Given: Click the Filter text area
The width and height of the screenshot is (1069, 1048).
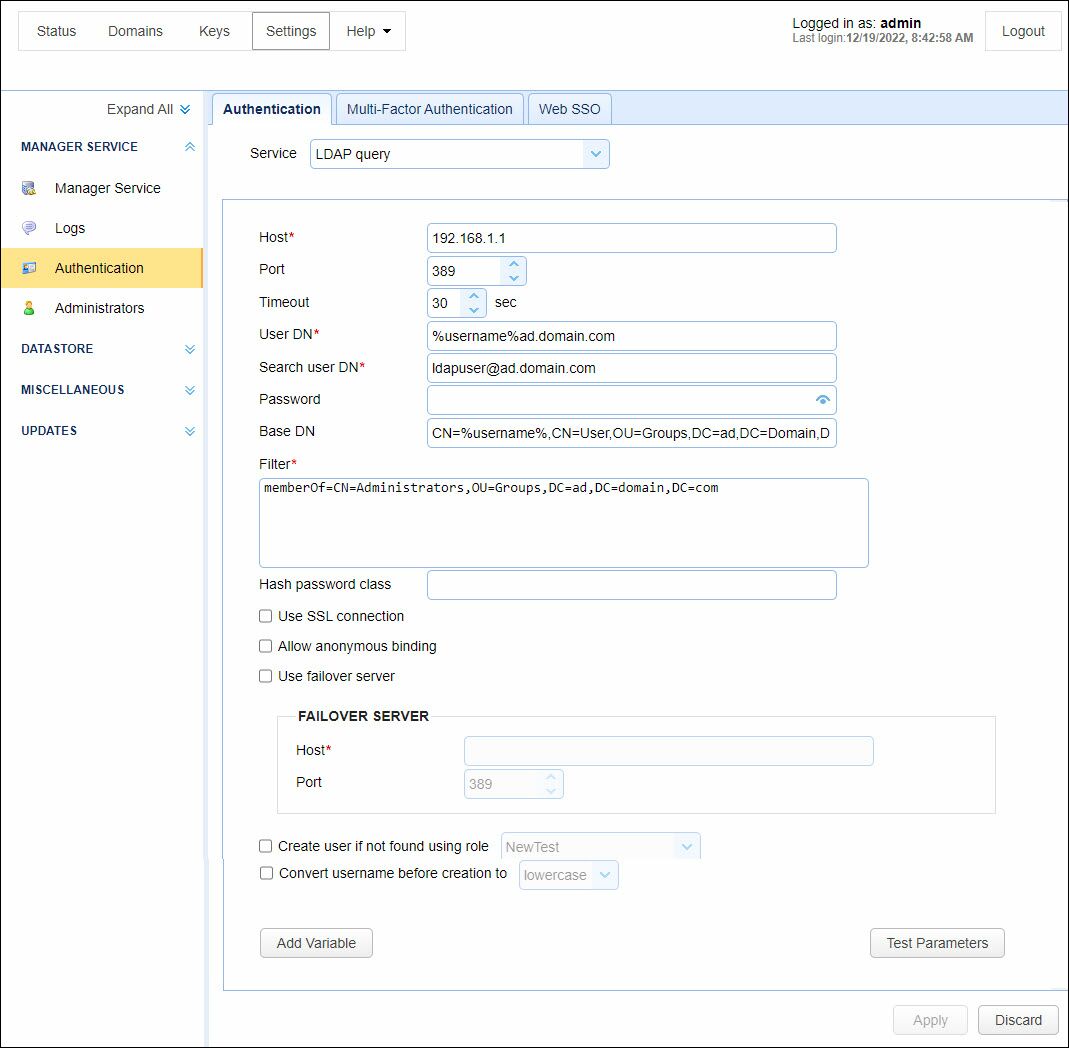Looking at the screenshot, I should pyautogui.click(x=564, y=523).
